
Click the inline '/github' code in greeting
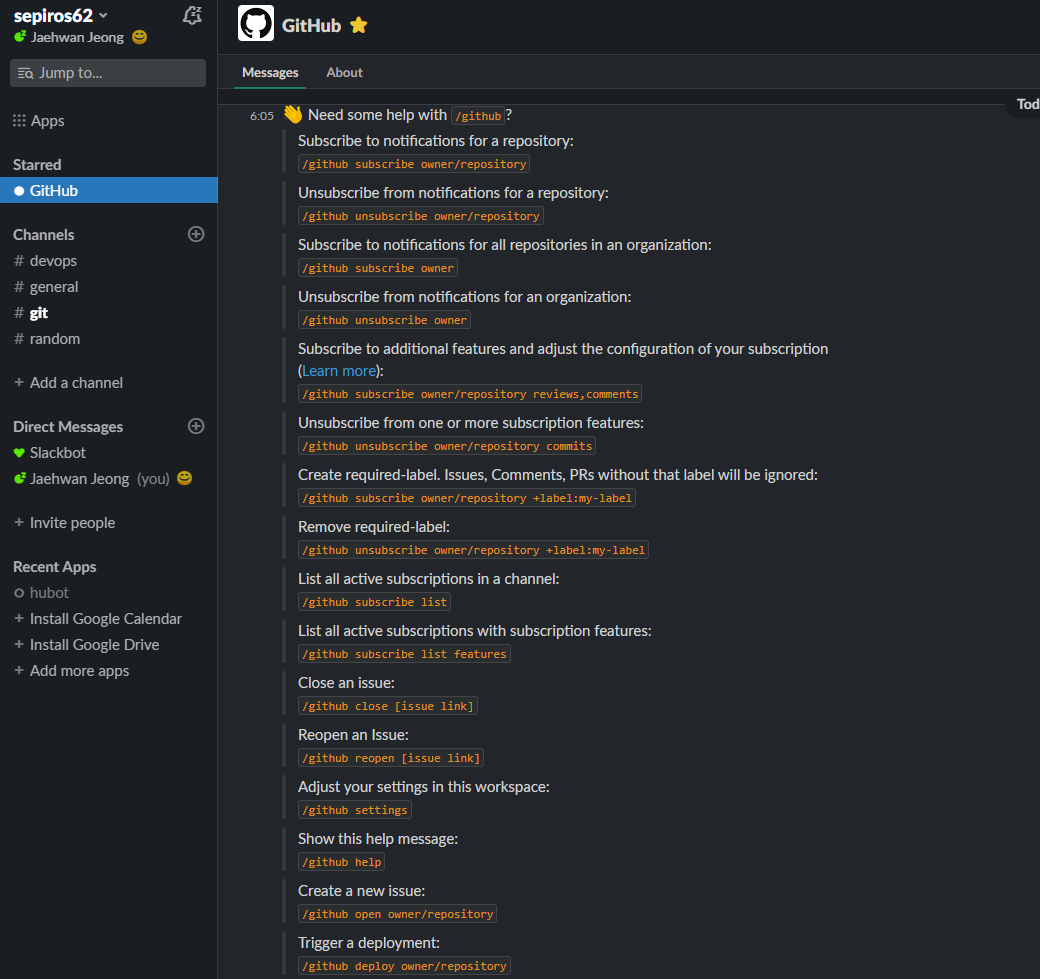(x=478, y=116)
